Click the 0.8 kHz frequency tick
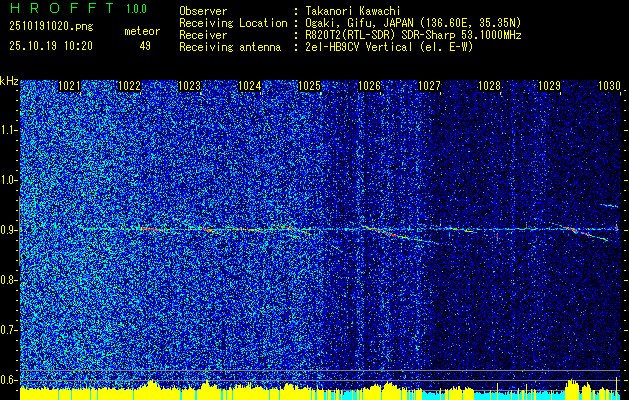 point(7,280)
